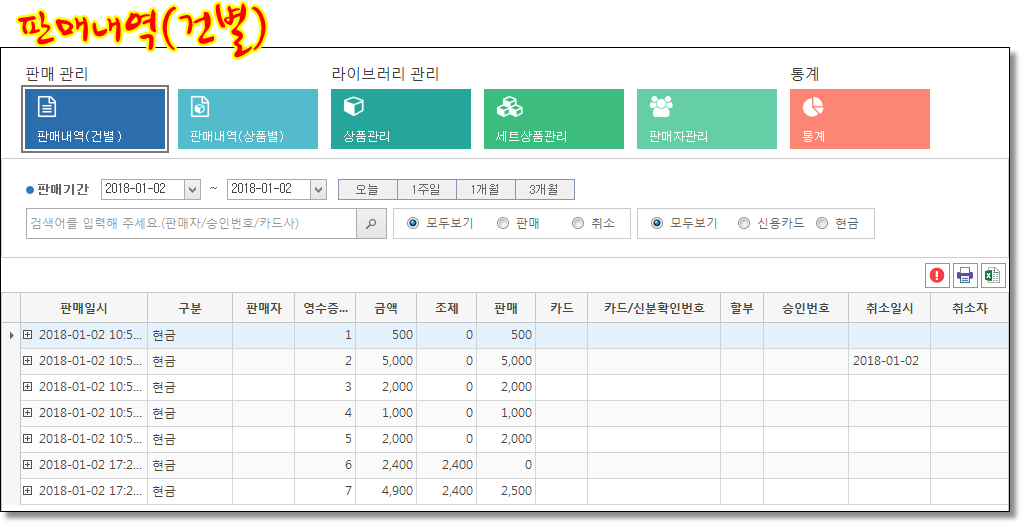1022x524 pixels.
Task: Click the red alert icon above table
Action: (938, 276)
